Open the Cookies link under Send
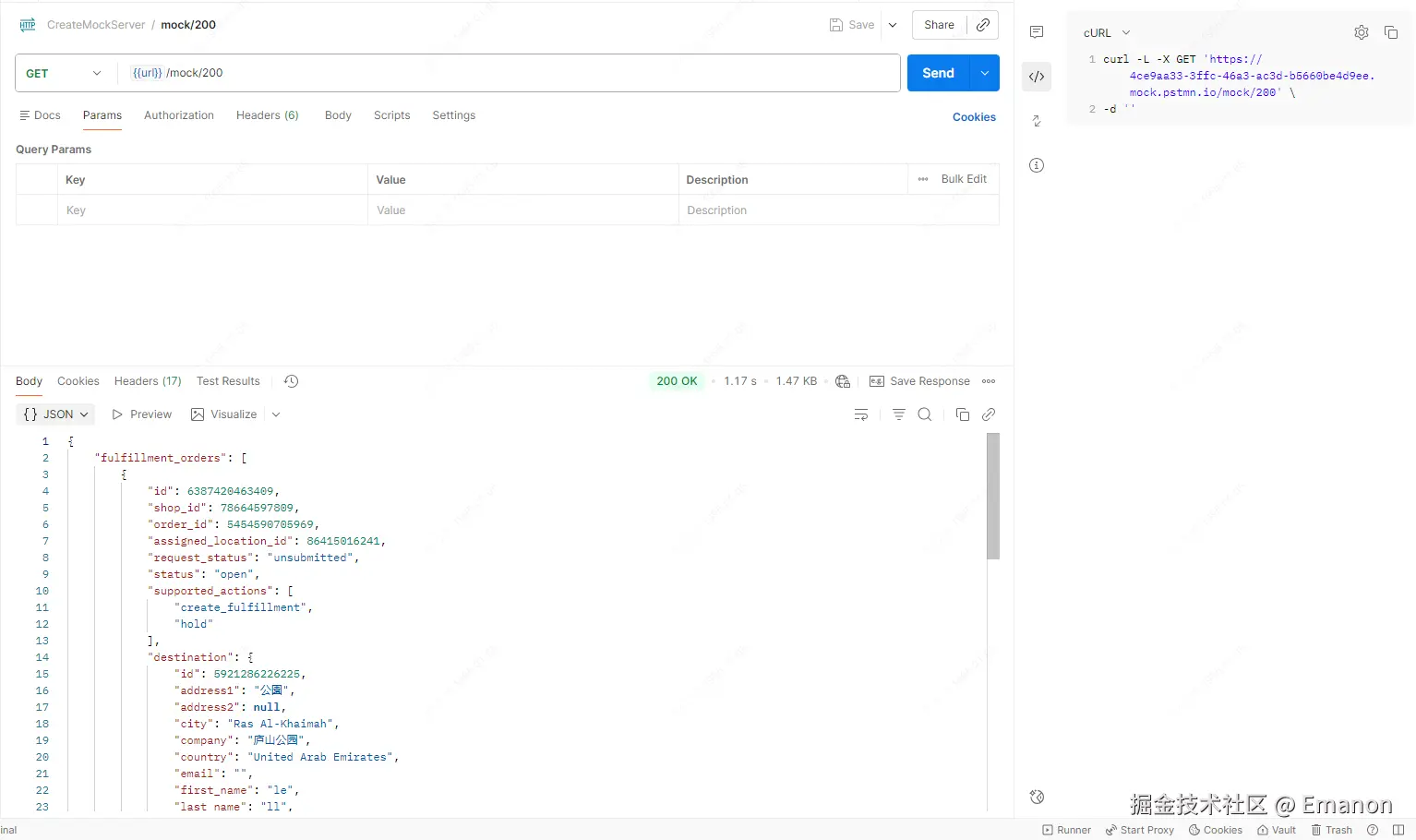Image resolution: width=1416 pixels, height=840 pixels. (974, 117)
